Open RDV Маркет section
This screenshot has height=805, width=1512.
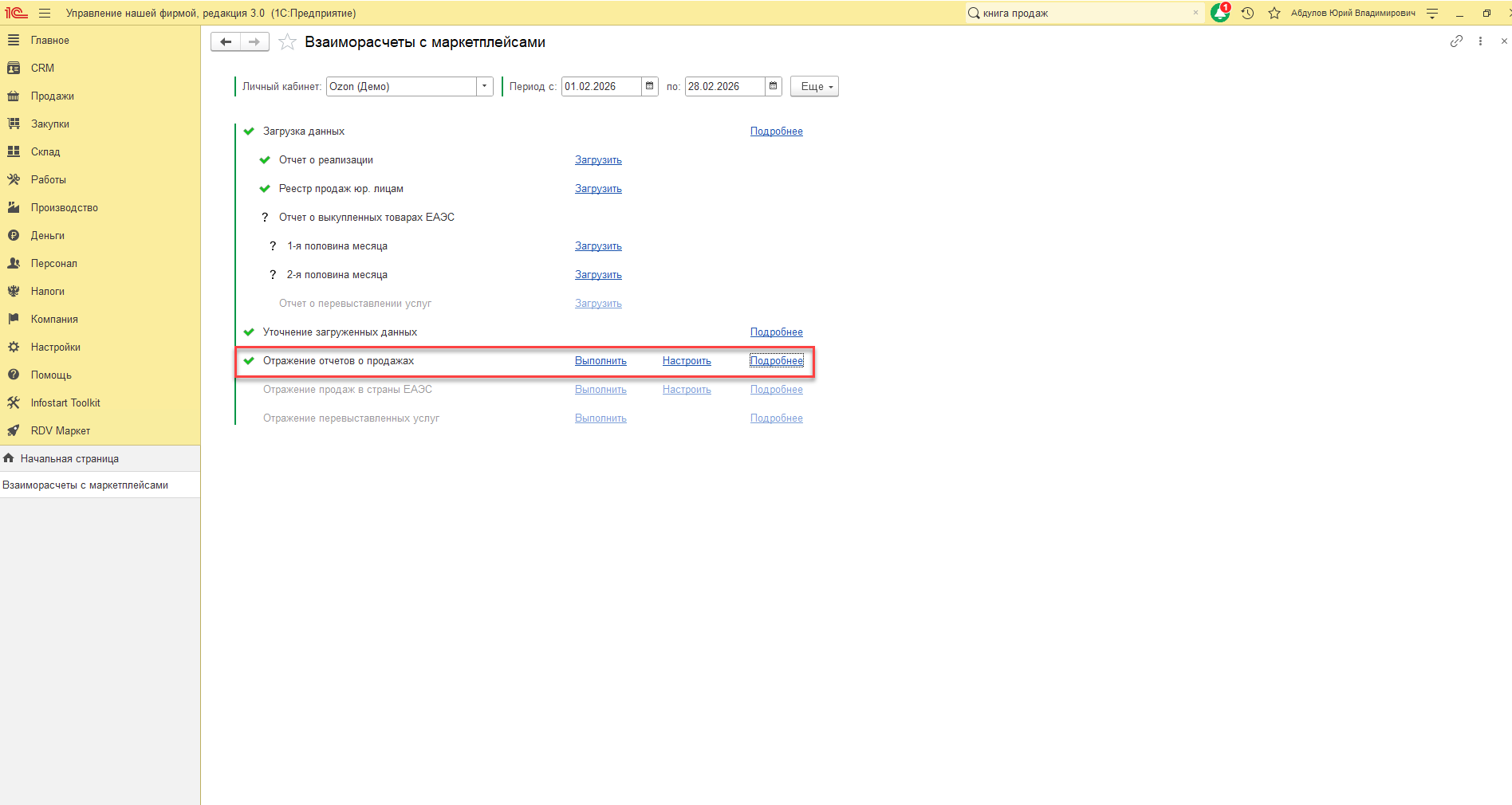[x=60, y=430]
